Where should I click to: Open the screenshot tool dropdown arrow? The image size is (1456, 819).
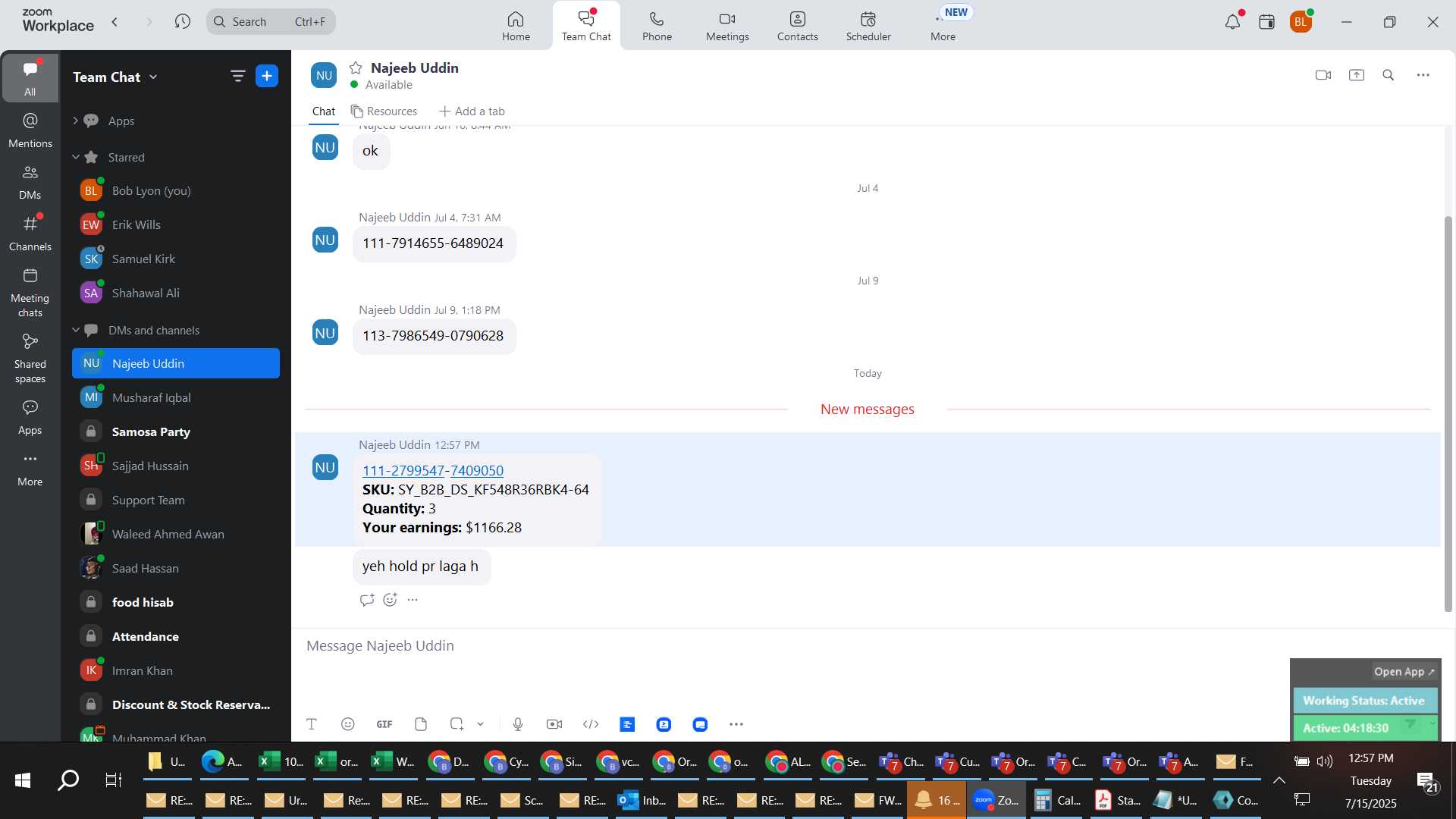click(481, 724)
